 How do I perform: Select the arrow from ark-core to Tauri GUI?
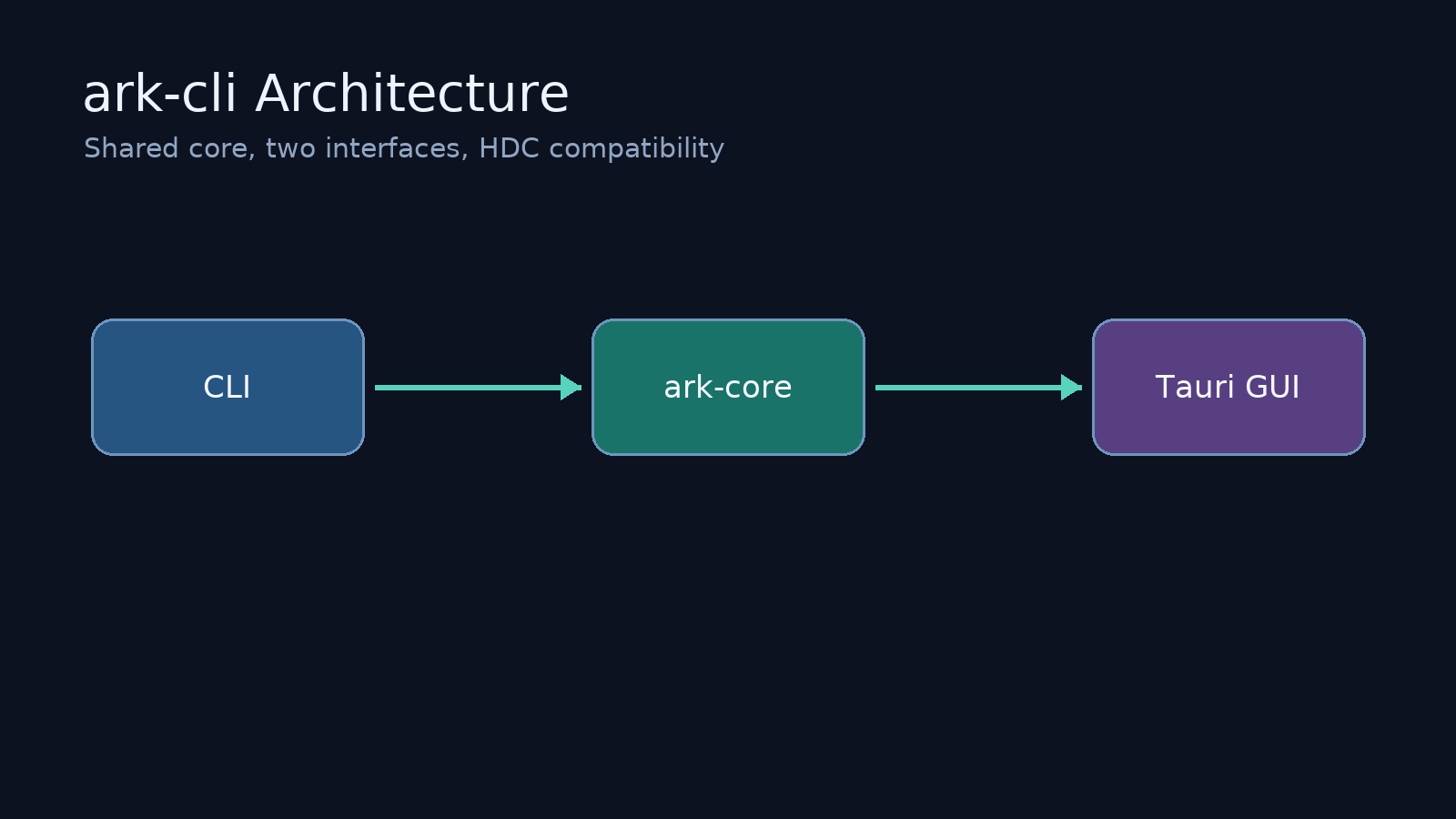(x=978, y=387)
